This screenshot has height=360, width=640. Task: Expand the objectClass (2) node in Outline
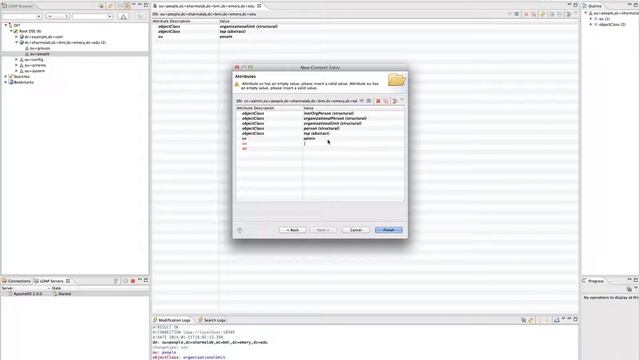point(591,24)
